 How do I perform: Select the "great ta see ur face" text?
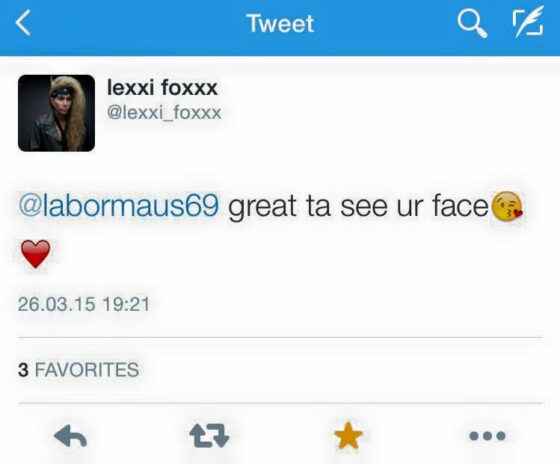(x=358, y=206)
